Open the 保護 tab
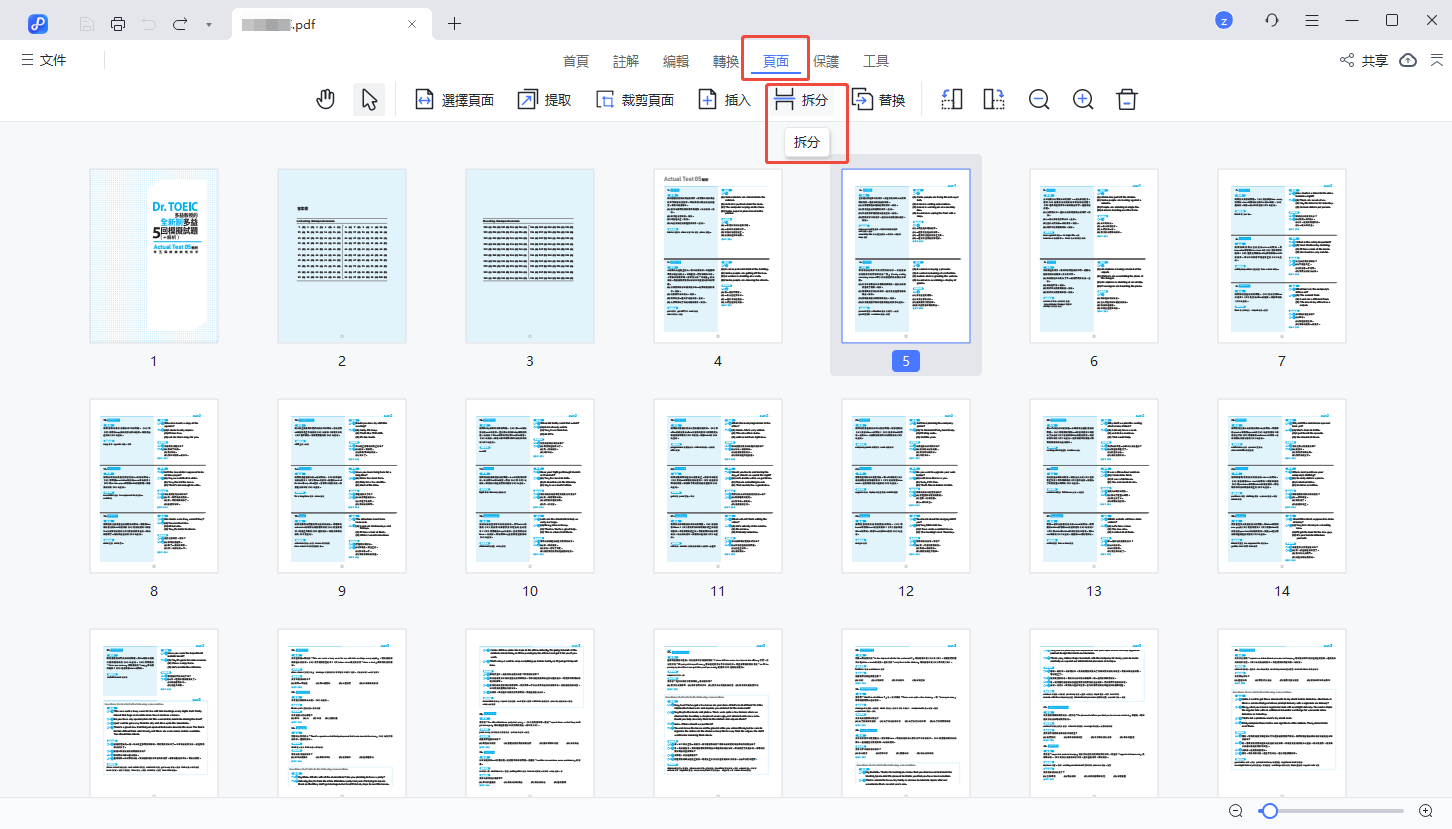The width and height of the screenshot is (1452, 829). click(826, 61)
